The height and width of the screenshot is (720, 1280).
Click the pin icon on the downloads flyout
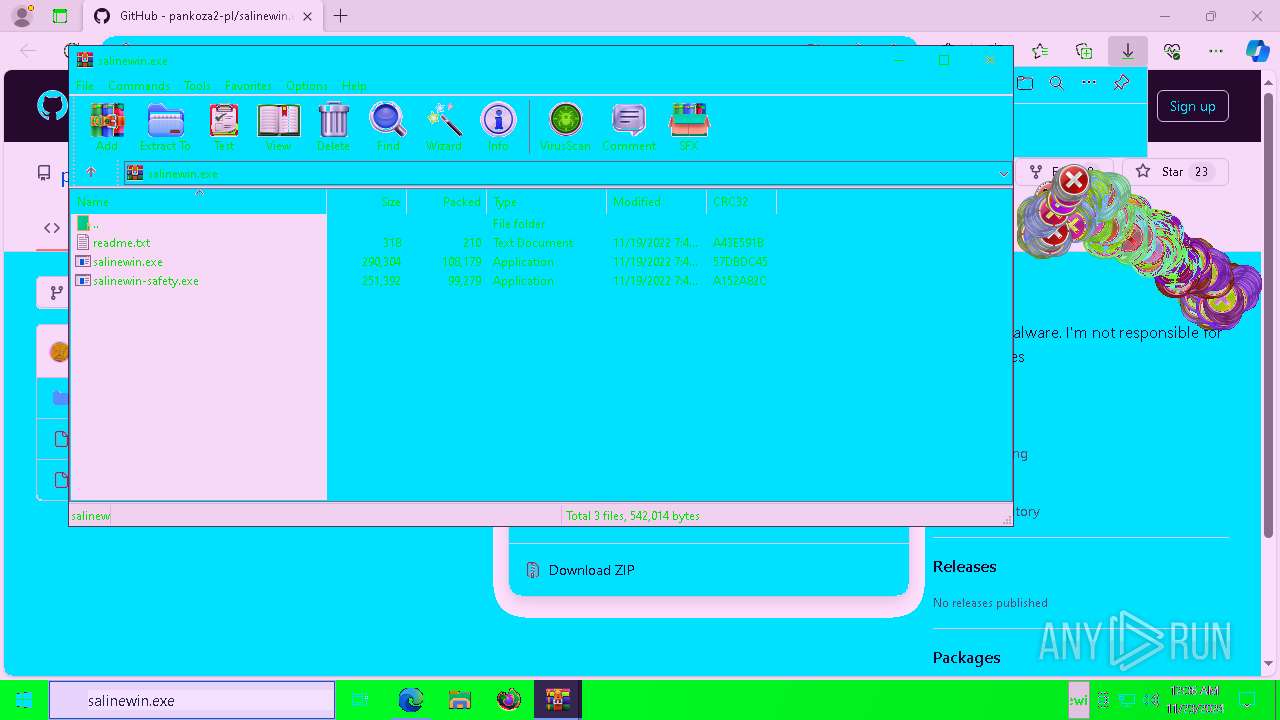coord(1121,83)
